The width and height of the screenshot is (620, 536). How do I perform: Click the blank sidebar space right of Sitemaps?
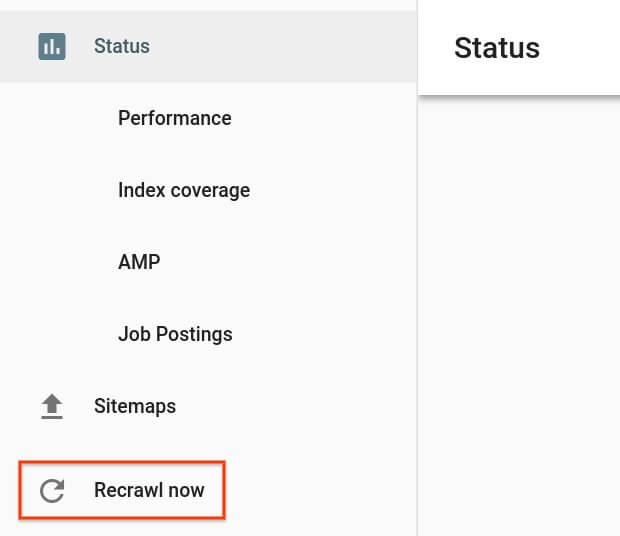point(300,406)
